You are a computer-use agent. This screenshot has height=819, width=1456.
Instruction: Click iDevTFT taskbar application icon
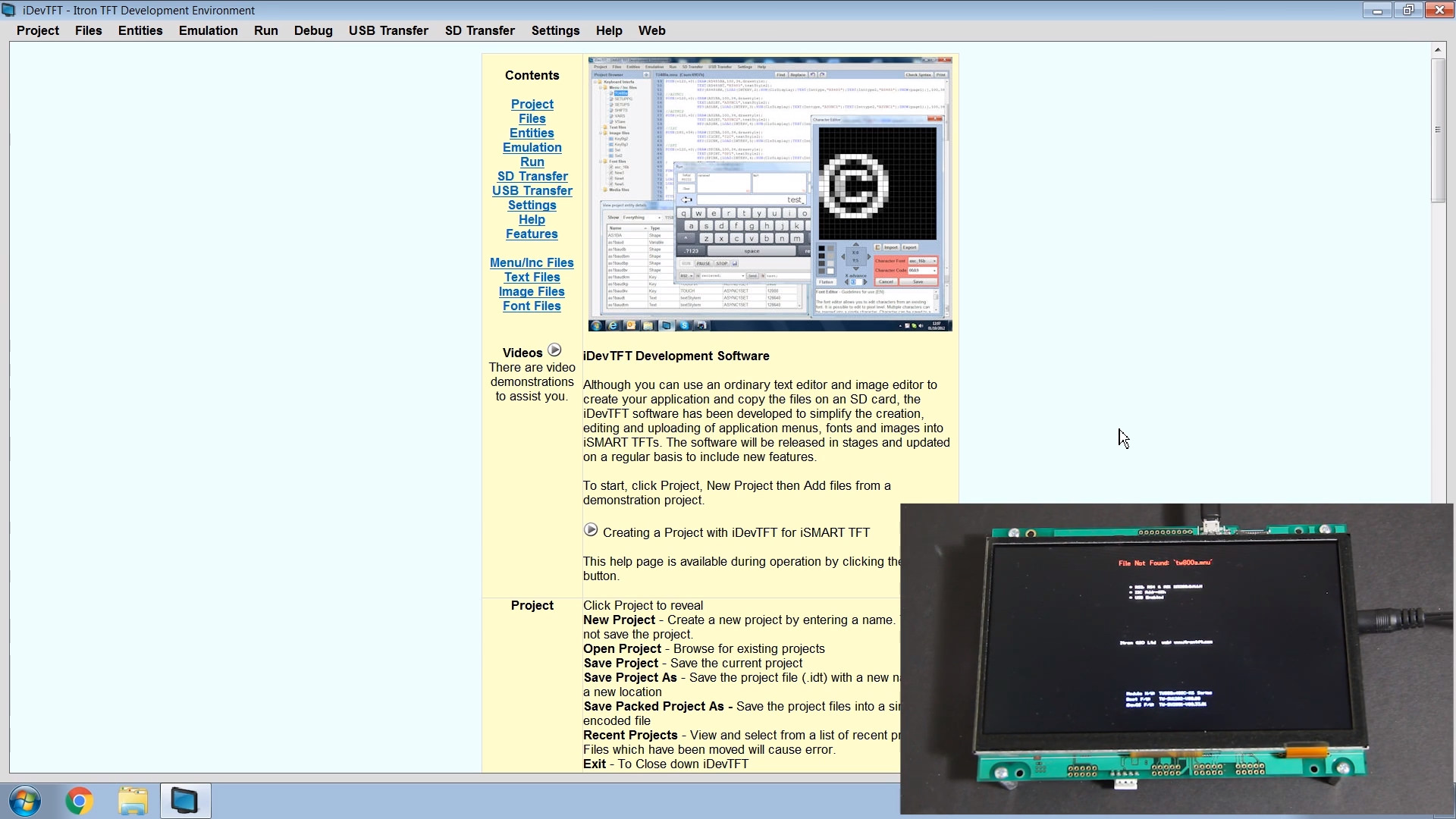[x=185, y=801]
